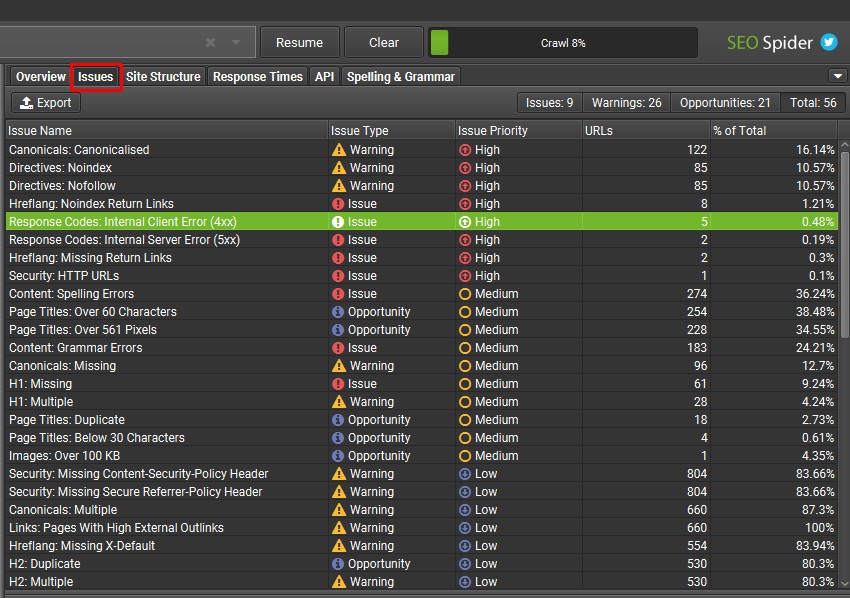This screenshot has height=598, width=850.
Task: Filter by Opportunities: 21 counter
Action: coord(725,102)
